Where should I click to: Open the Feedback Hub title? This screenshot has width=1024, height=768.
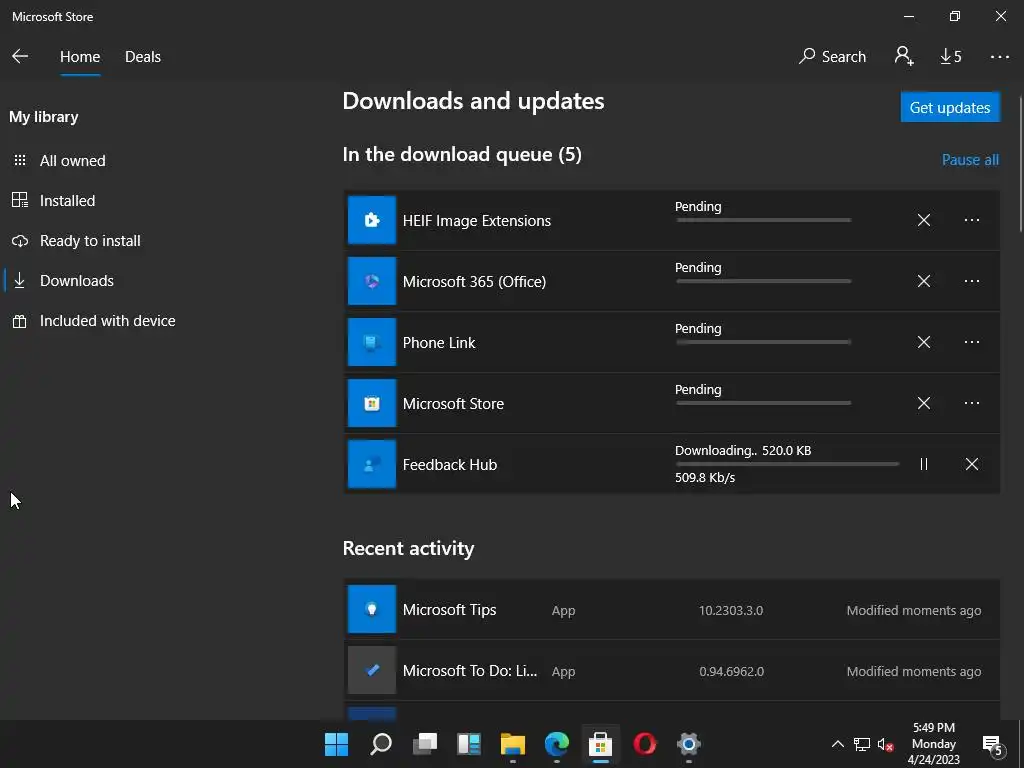tap(450, 465)
